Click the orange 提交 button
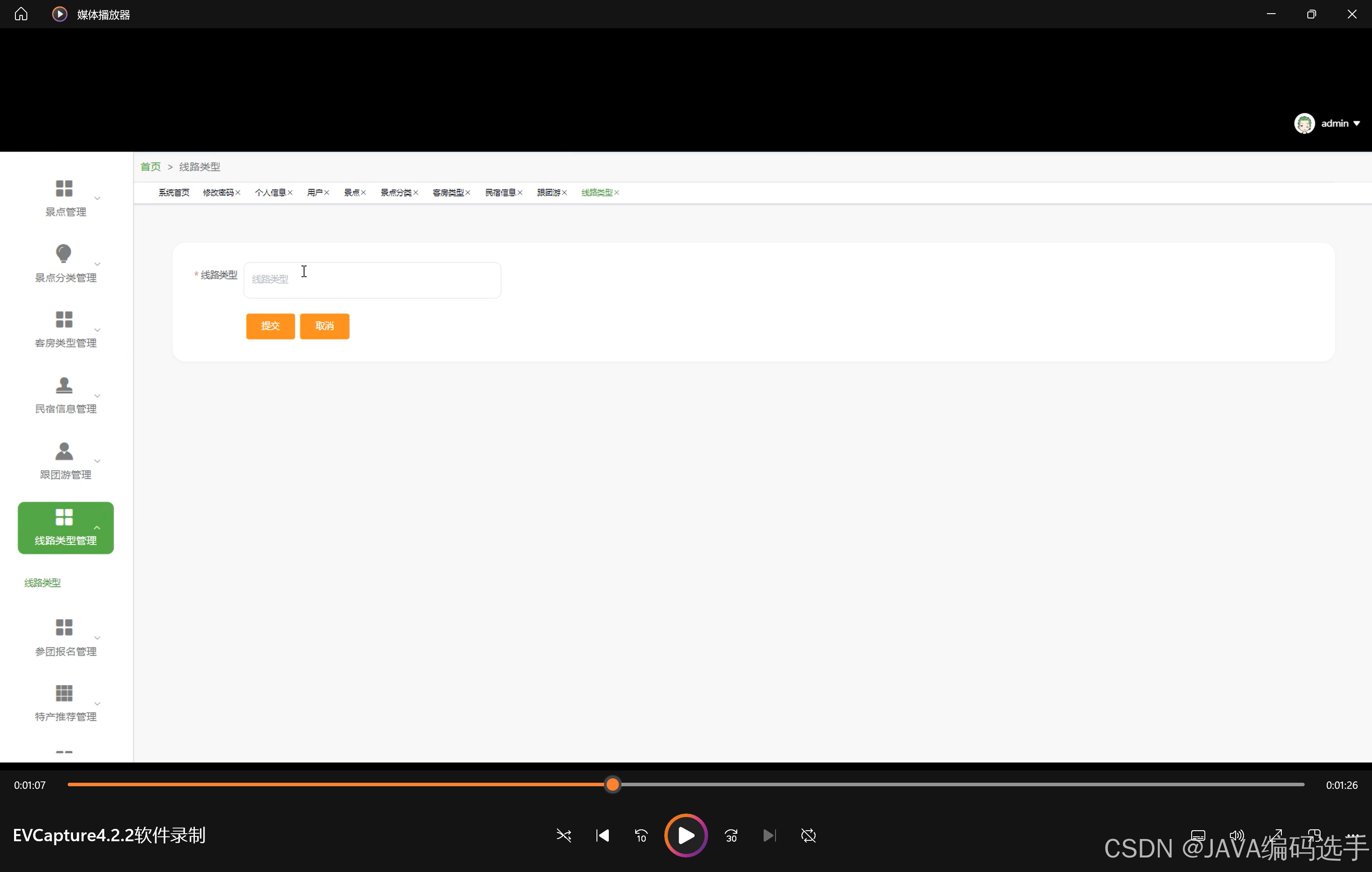This screenshot has width=1372, height=872. click(270, 326)
